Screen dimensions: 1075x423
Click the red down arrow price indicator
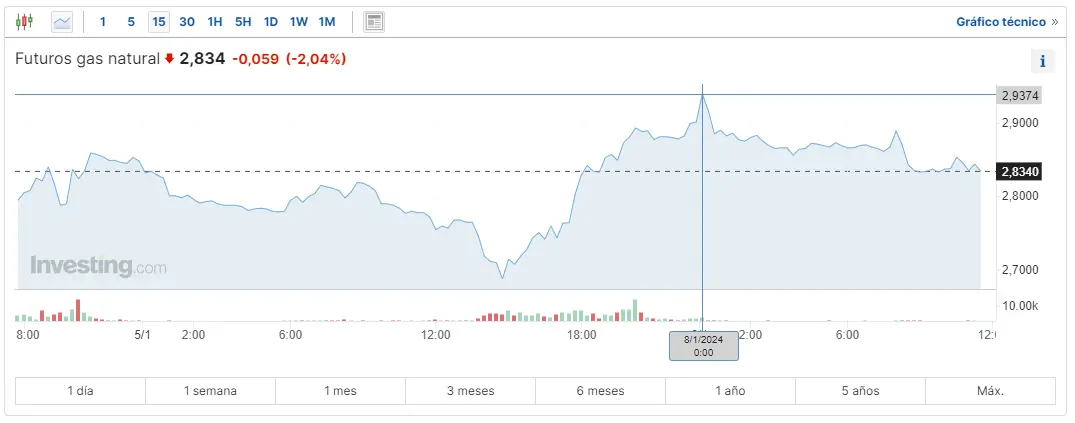(170, 59)
